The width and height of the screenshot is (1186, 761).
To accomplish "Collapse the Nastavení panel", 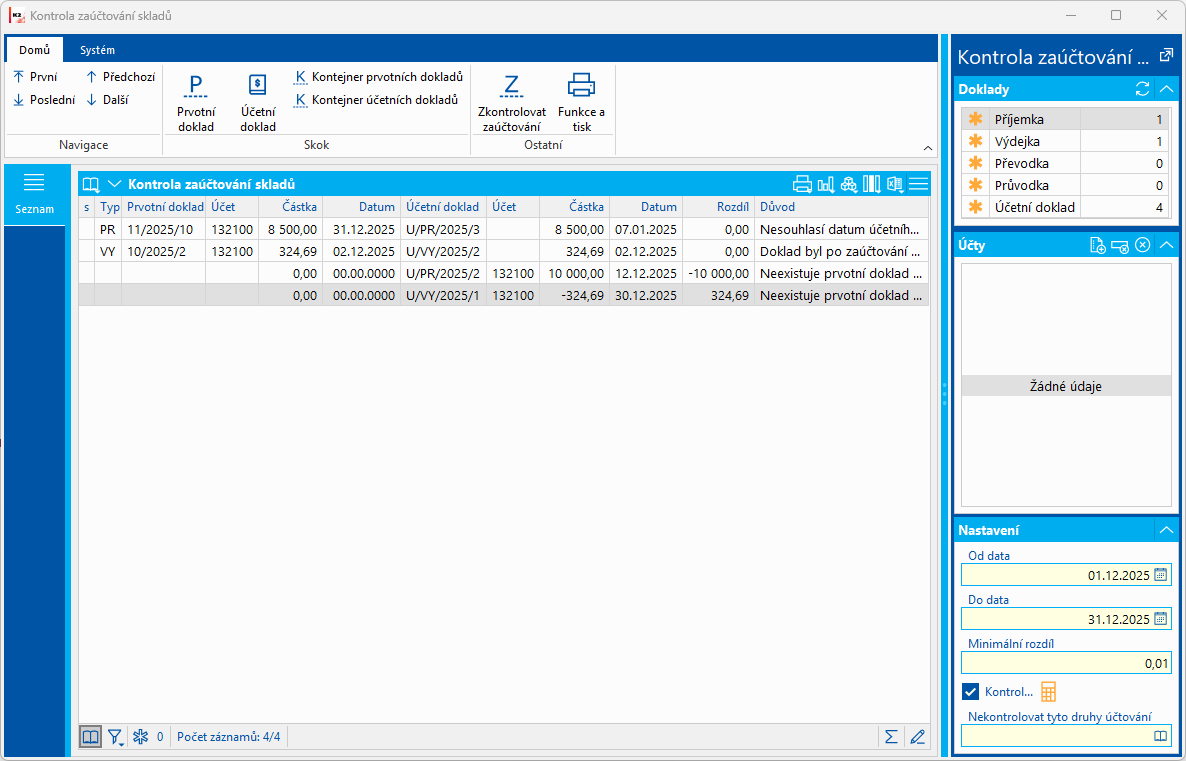I will [x=1166, y=530].
